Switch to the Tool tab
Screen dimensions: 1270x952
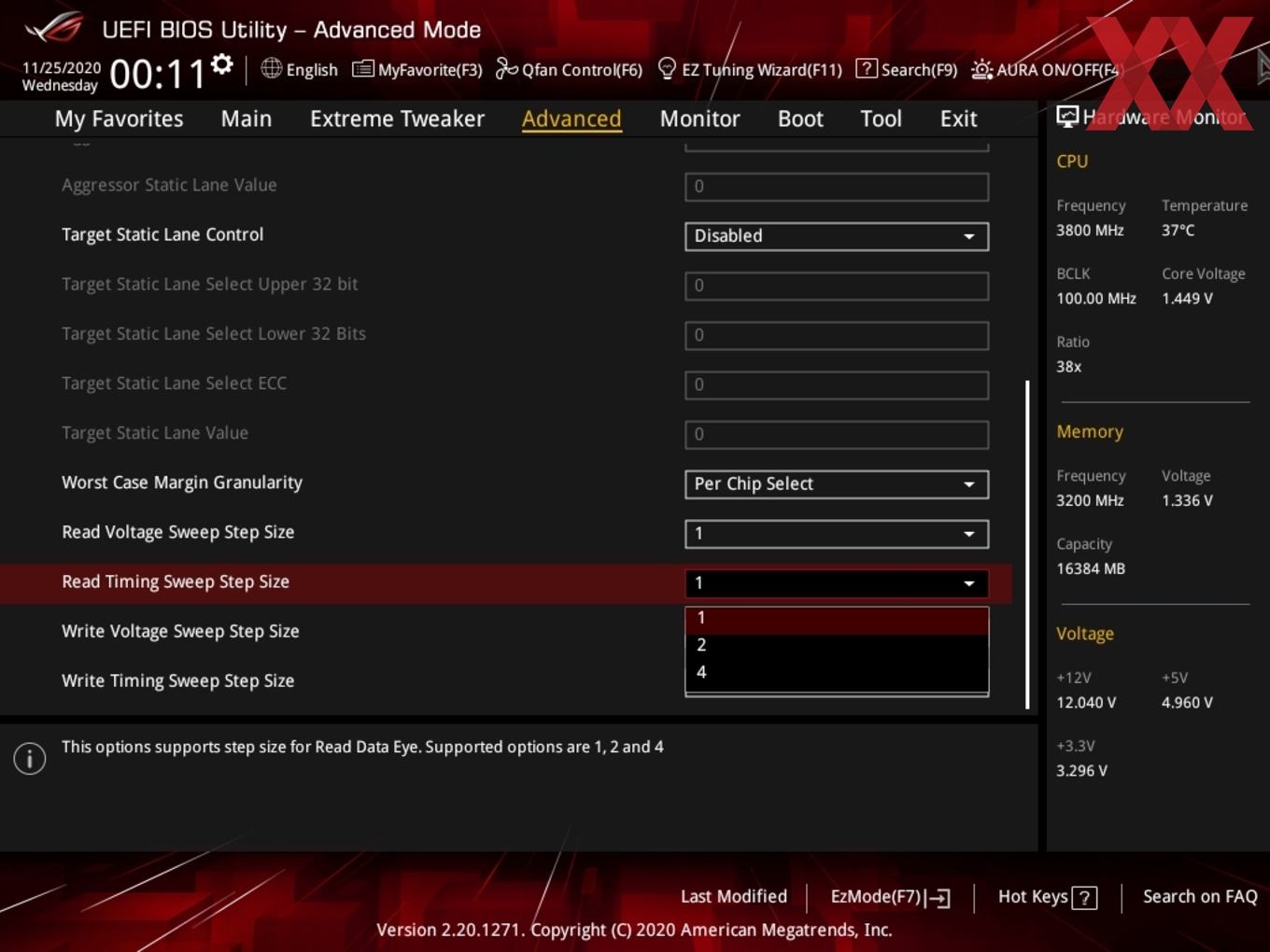881,119
